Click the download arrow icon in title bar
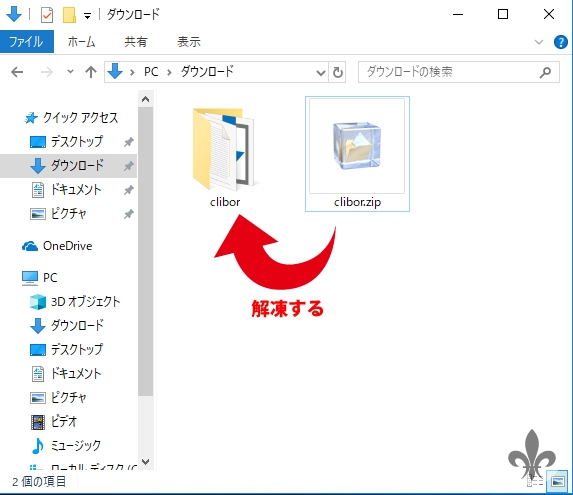The width and height of the screenshot is (573, 495). 14,15
